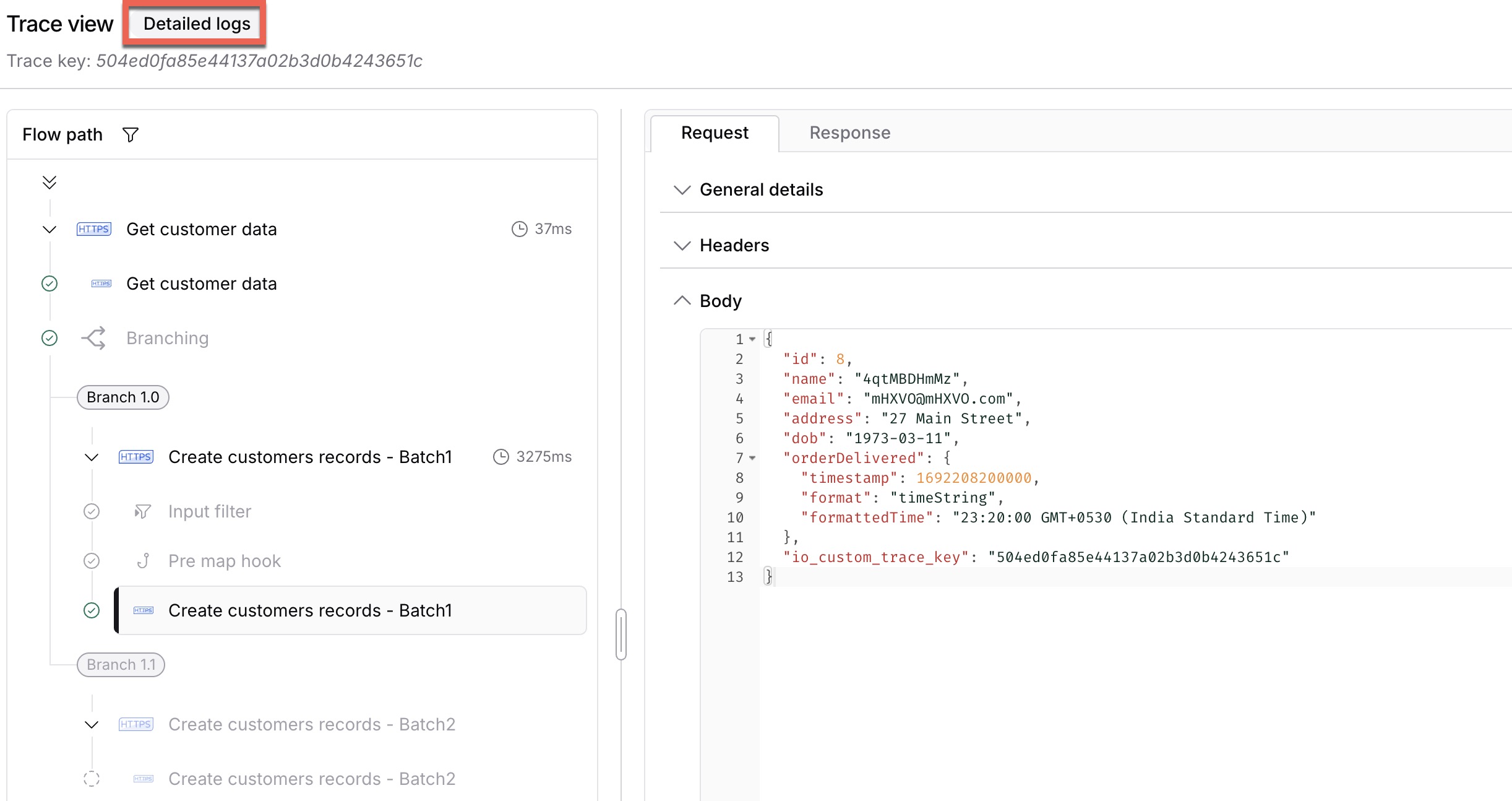Select highlighted Create customers records - Batch1 step
The height and width of the screenshot is (801, 1512).
[351, 610]
